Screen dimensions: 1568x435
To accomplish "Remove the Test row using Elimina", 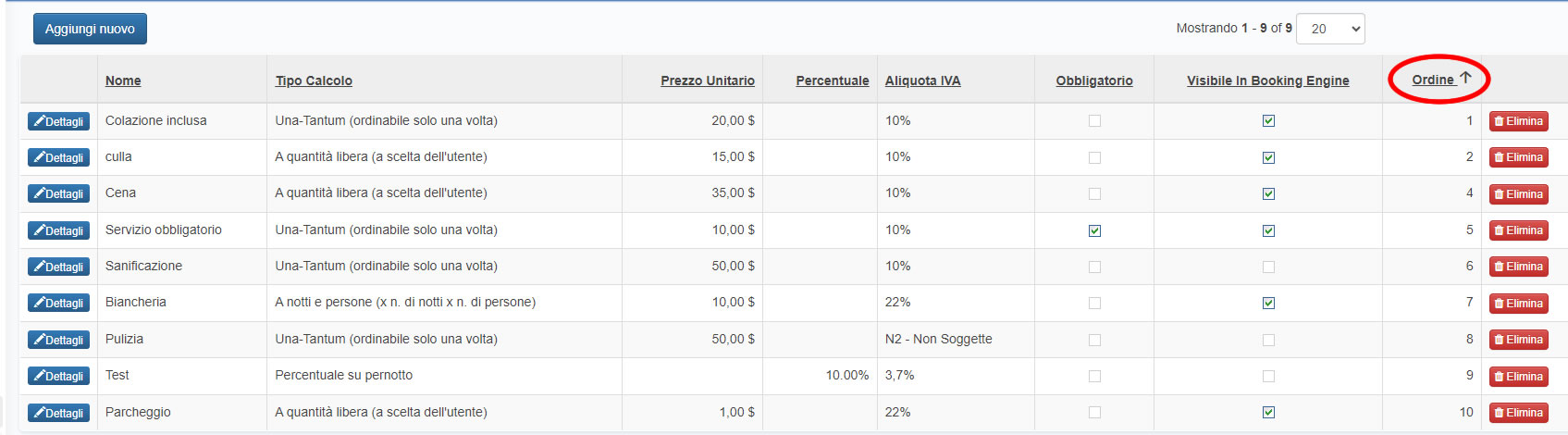I will 1518,377.
